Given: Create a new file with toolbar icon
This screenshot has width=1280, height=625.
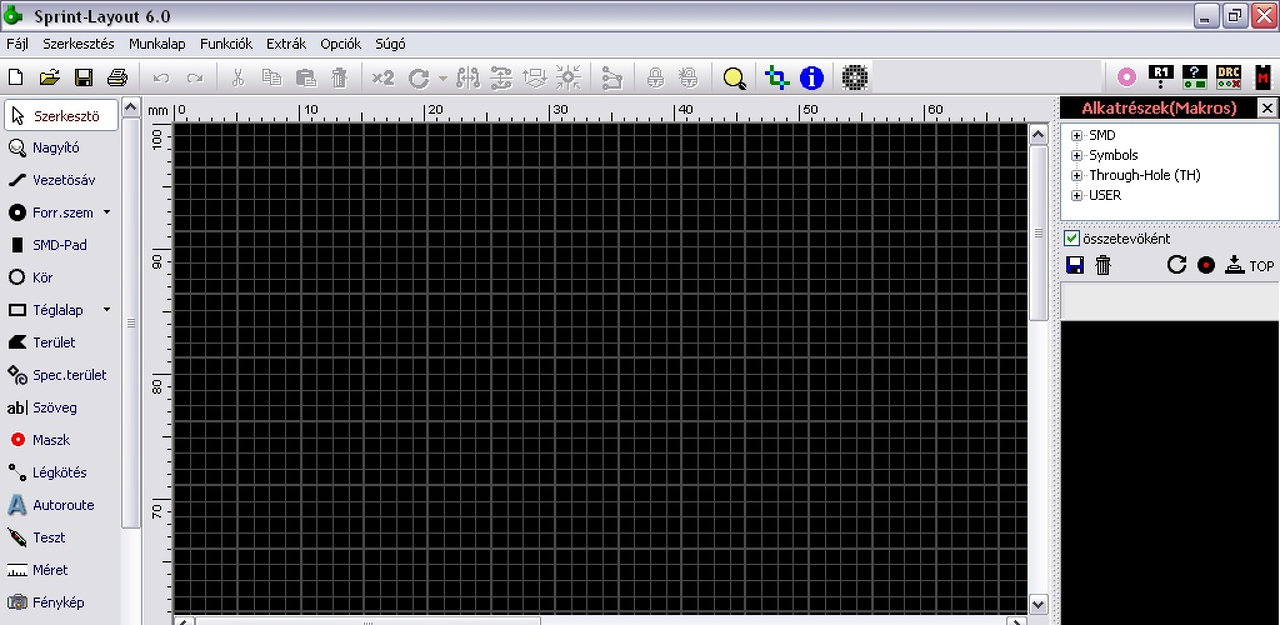Looking at the screenshot, I should coord(16,77).
